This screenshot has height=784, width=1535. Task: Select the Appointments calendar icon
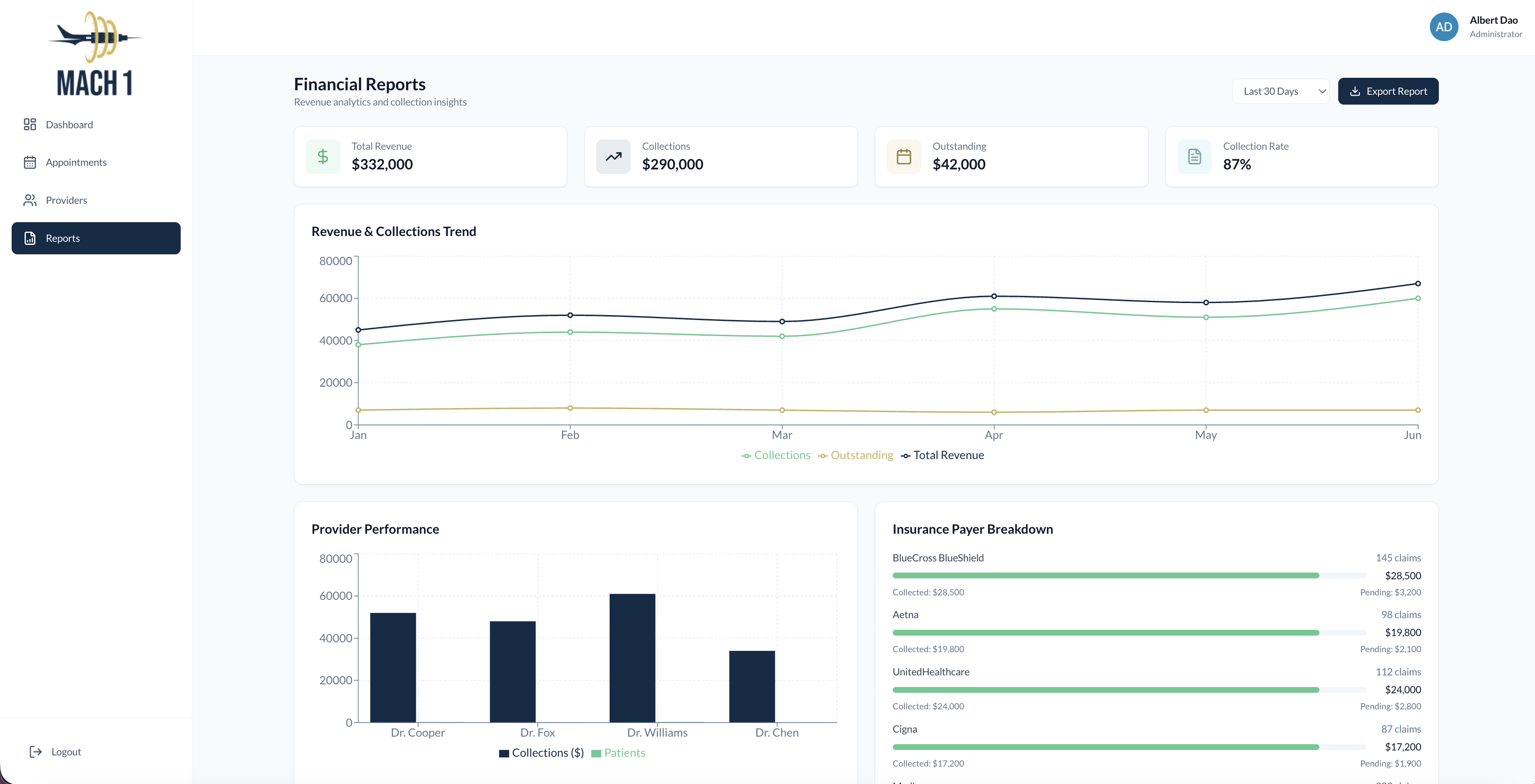coord(30,162)
